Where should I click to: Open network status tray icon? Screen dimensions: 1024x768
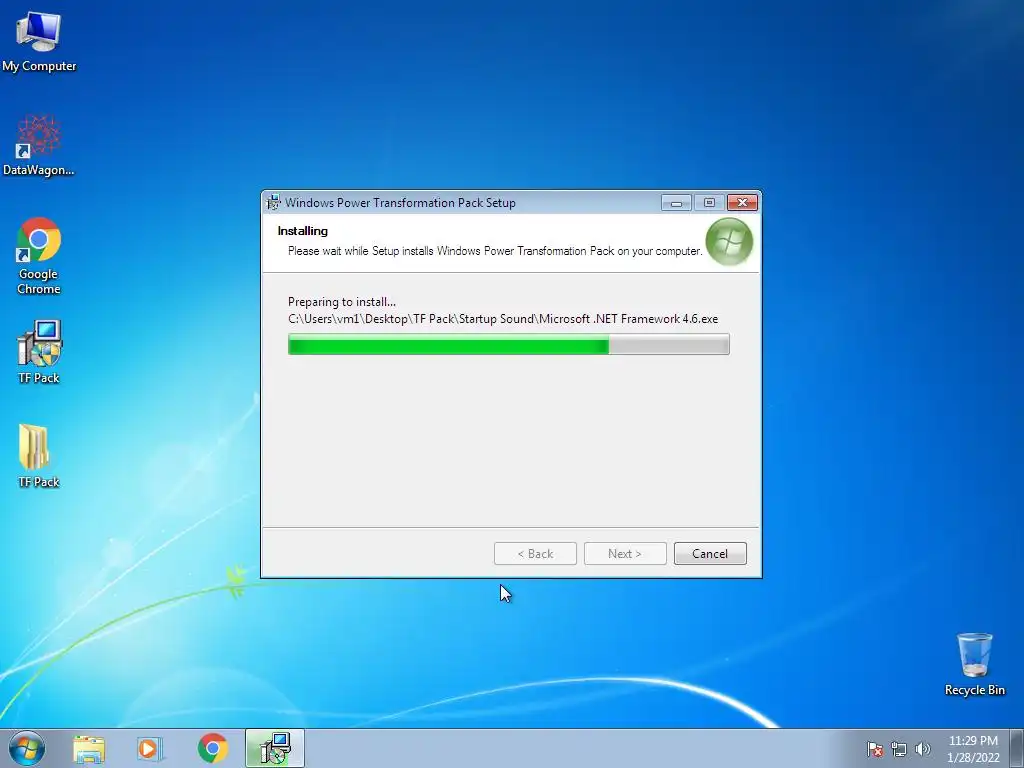tap(899, 749)
